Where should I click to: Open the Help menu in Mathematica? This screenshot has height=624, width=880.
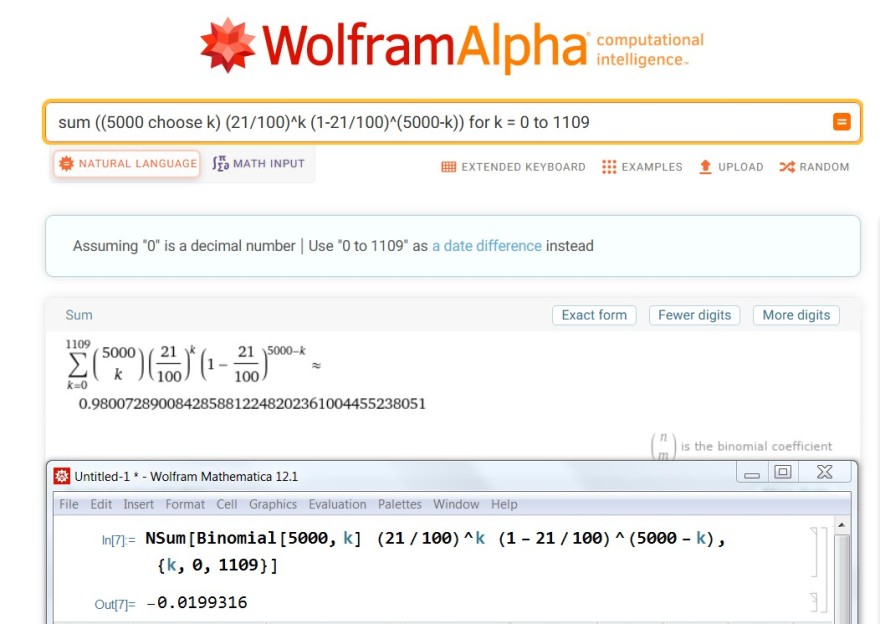coord(504,504)
